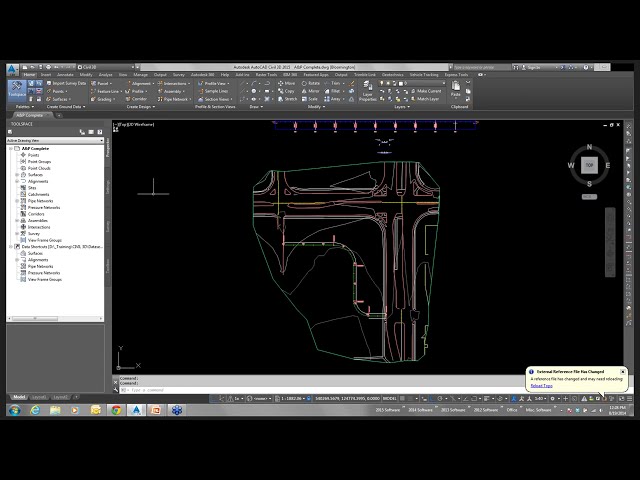Click Import Survey Data tool
640x480 pixels.
click(x=65, y=83)
